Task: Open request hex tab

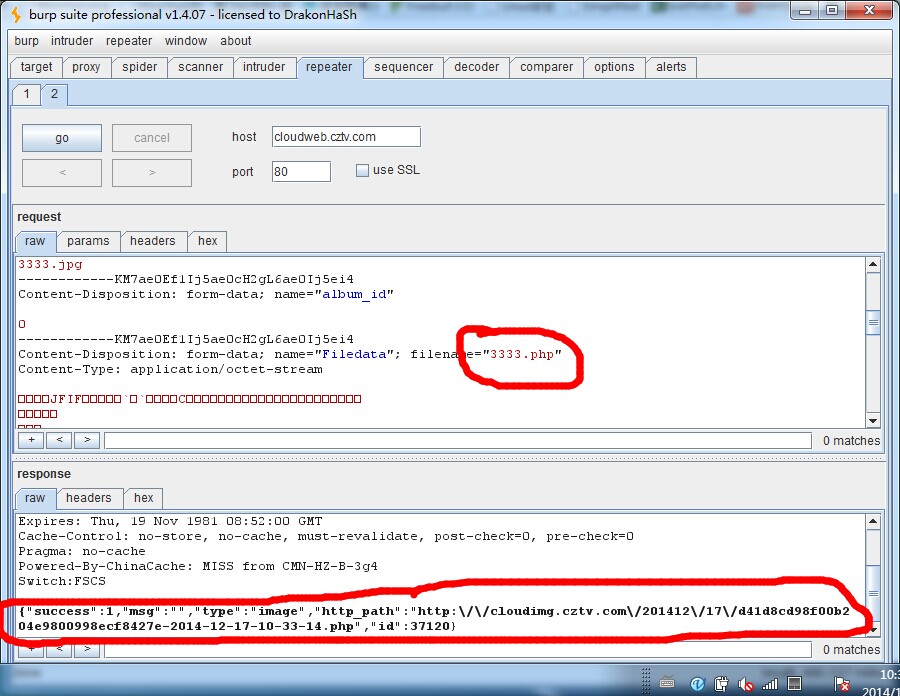Action: pyautogui.click(x=208, y=241)
